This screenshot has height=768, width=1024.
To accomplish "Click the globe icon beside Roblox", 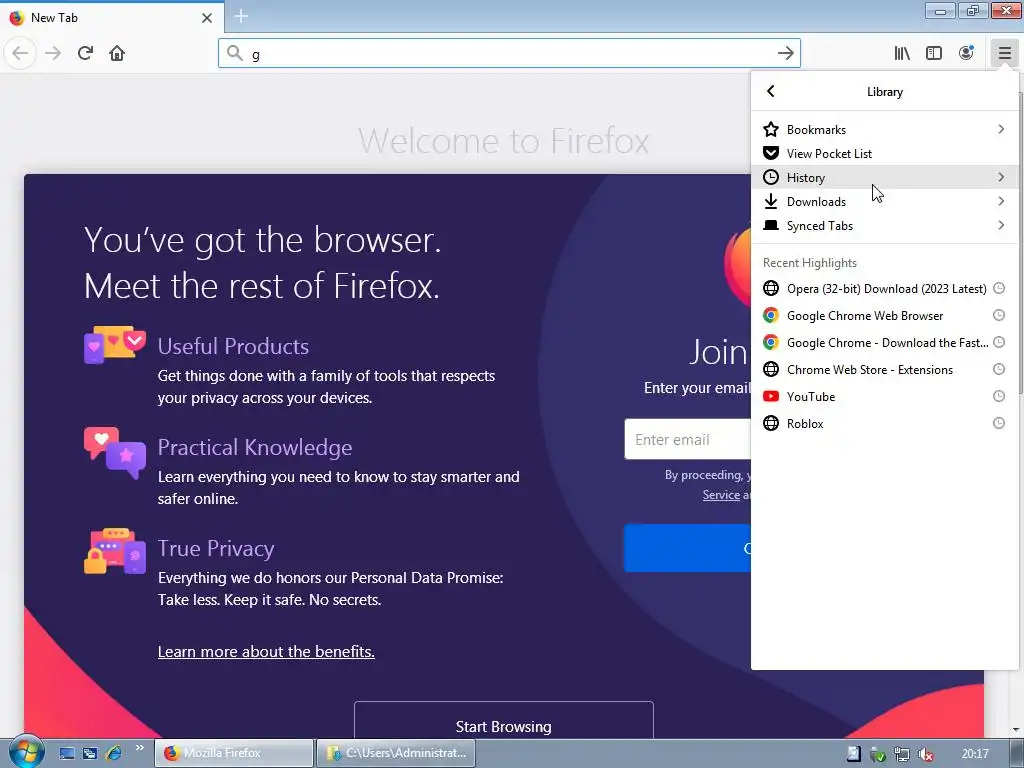I will 771,423.
